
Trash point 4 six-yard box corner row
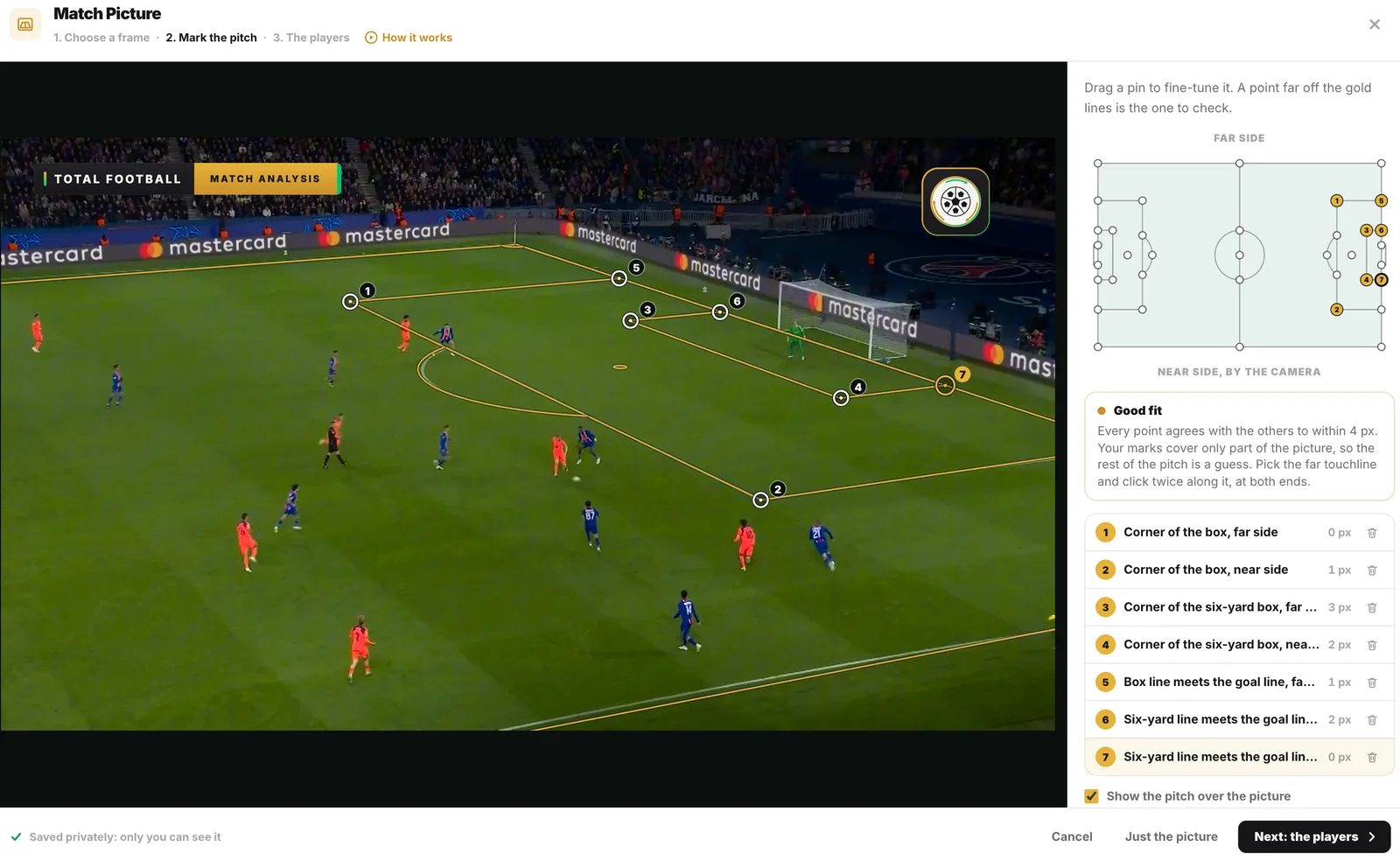(x=1372, y=646)
